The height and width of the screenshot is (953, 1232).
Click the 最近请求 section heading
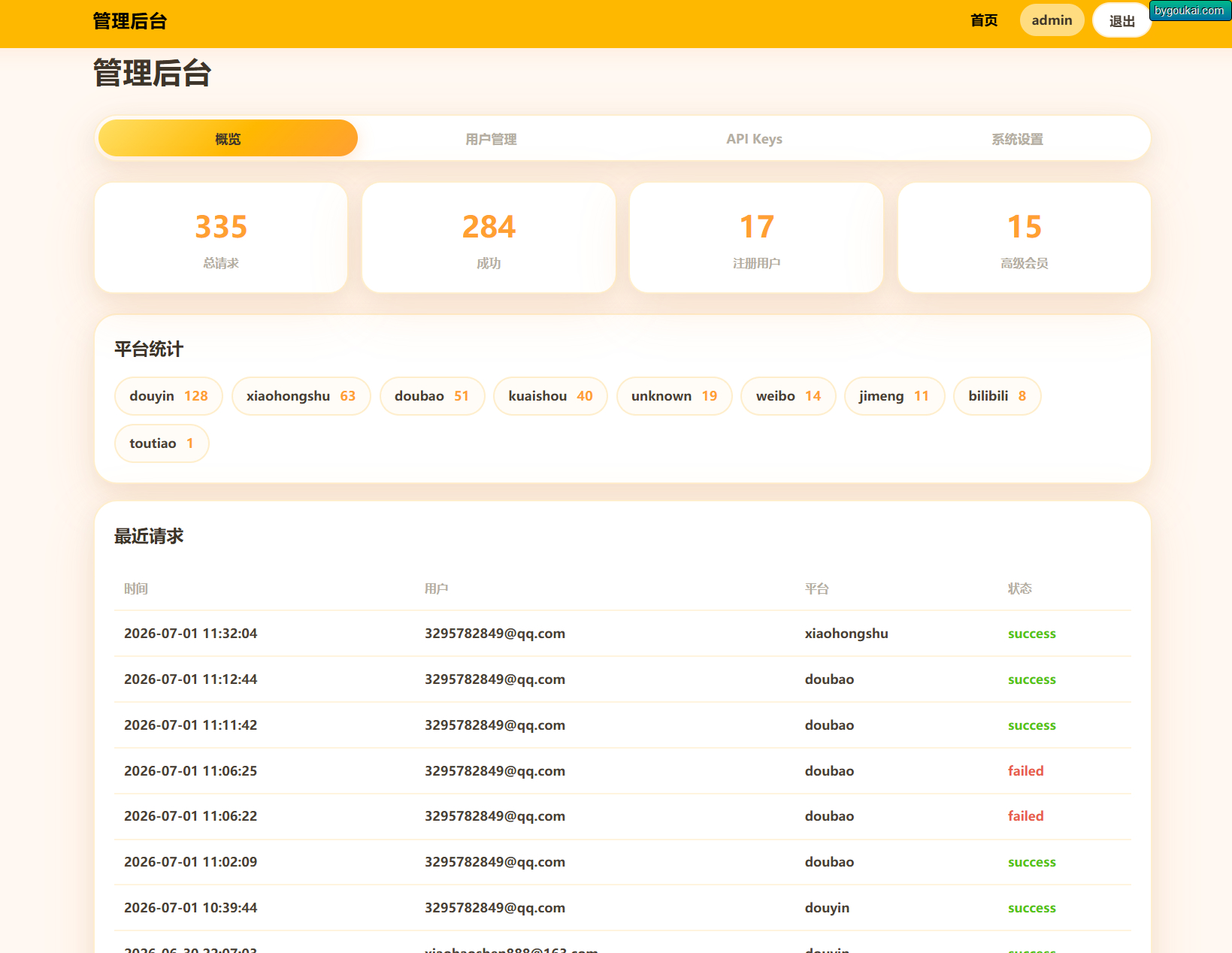149,536
